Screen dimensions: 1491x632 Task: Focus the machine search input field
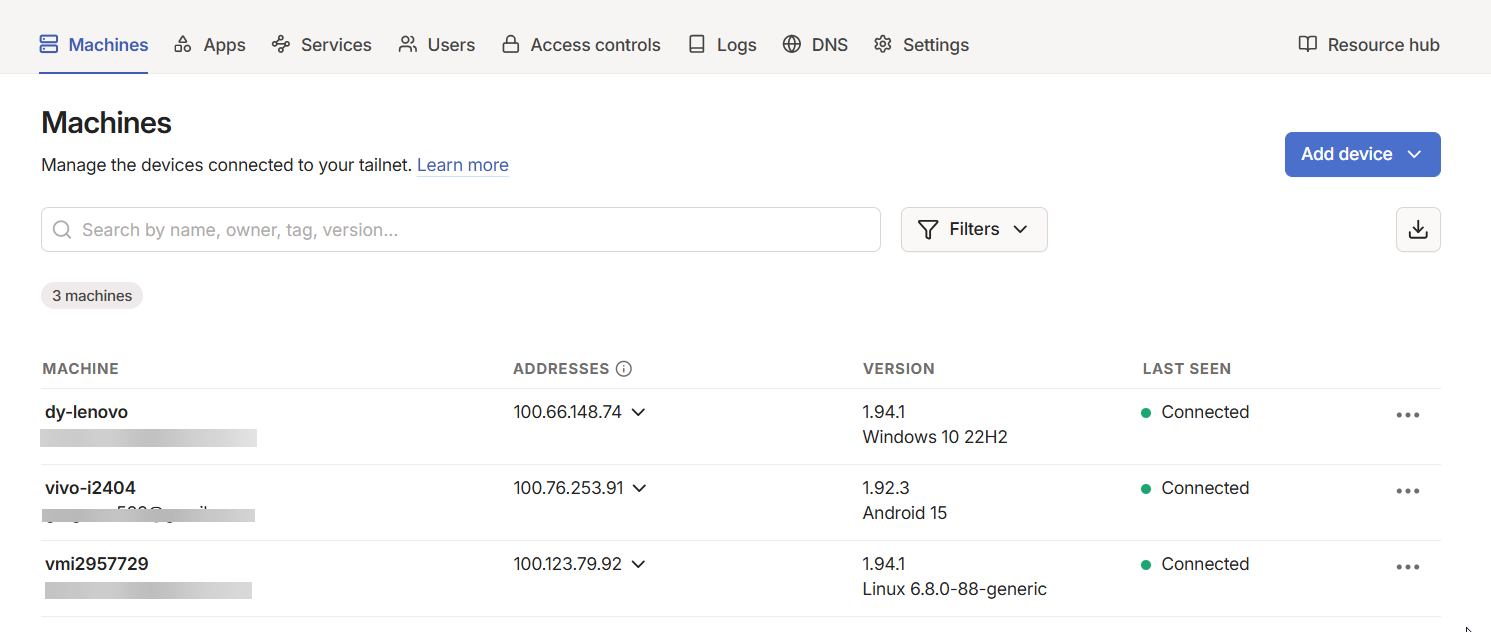coord(470,230)
